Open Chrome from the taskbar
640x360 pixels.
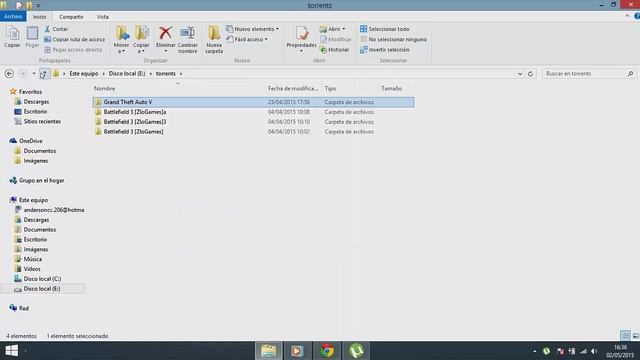pyautogui.click(x=327, y=351)
